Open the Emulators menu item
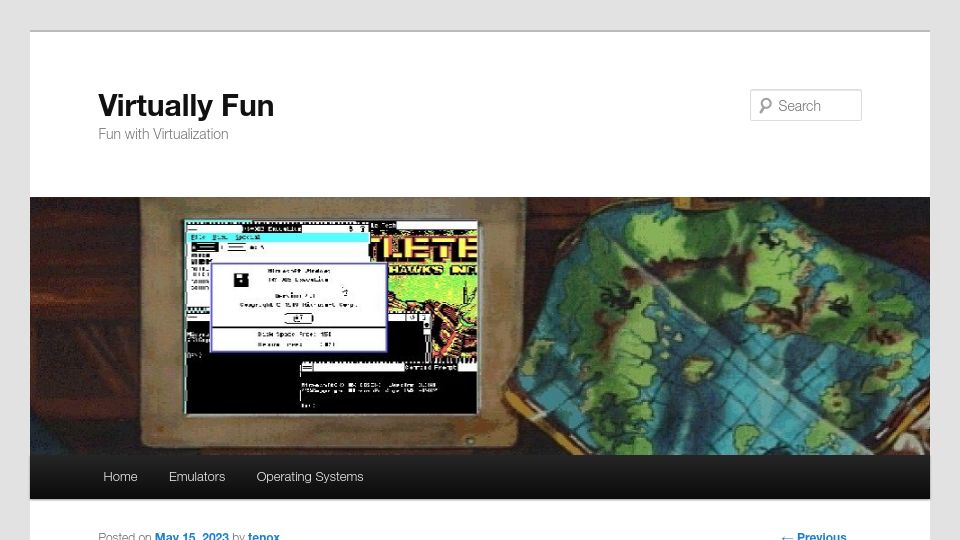 197,476
